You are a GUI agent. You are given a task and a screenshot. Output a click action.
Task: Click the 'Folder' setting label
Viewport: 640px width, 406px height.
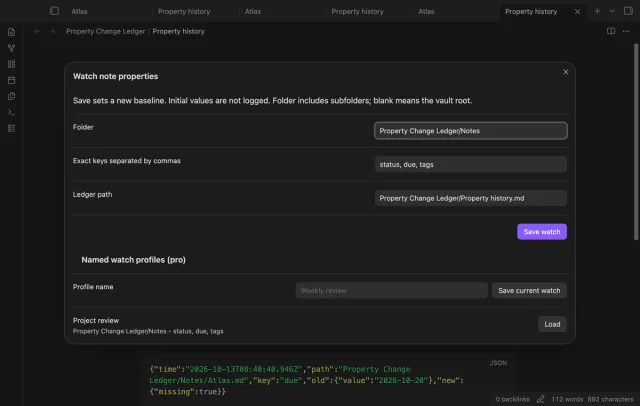pyautogui.click(x=83, y=127)
